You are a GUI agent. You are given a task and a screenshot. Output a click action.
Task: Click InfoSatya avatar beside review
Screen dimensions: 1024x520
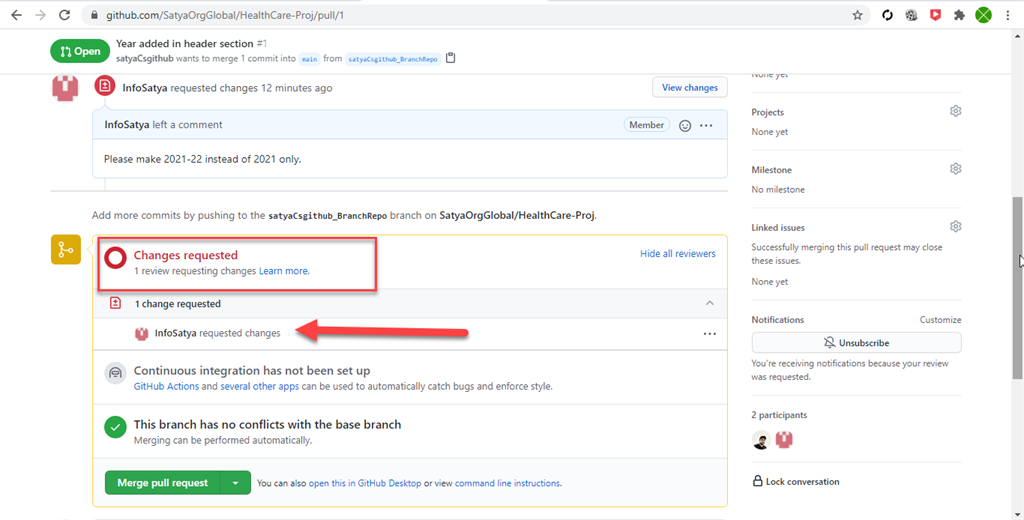tap(65, 88)
